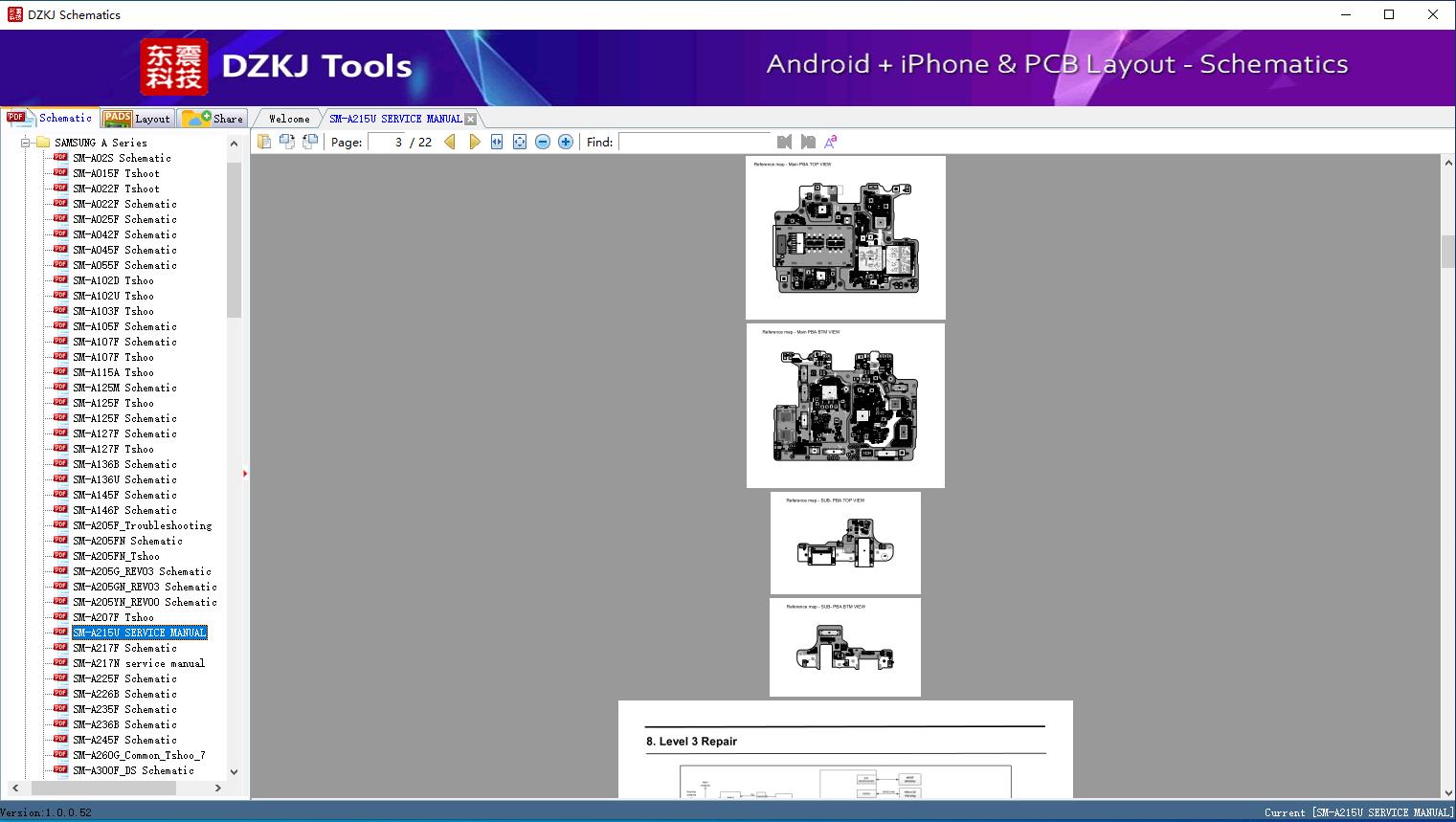The image size is (1456, 822).
Task: Go to the next page arrow
Action: [474, 142]
